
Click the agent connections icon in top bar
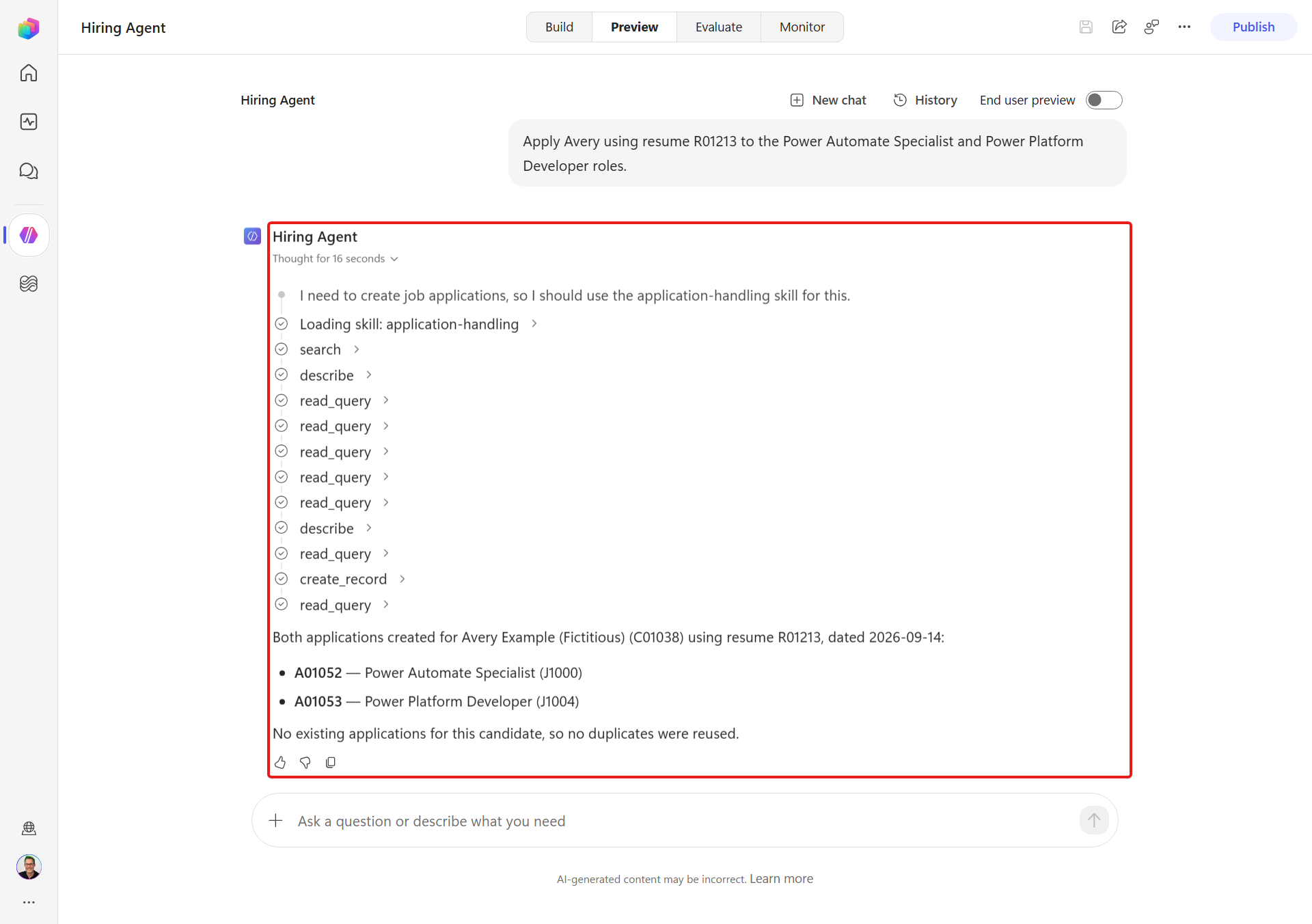click(1152, 27)
